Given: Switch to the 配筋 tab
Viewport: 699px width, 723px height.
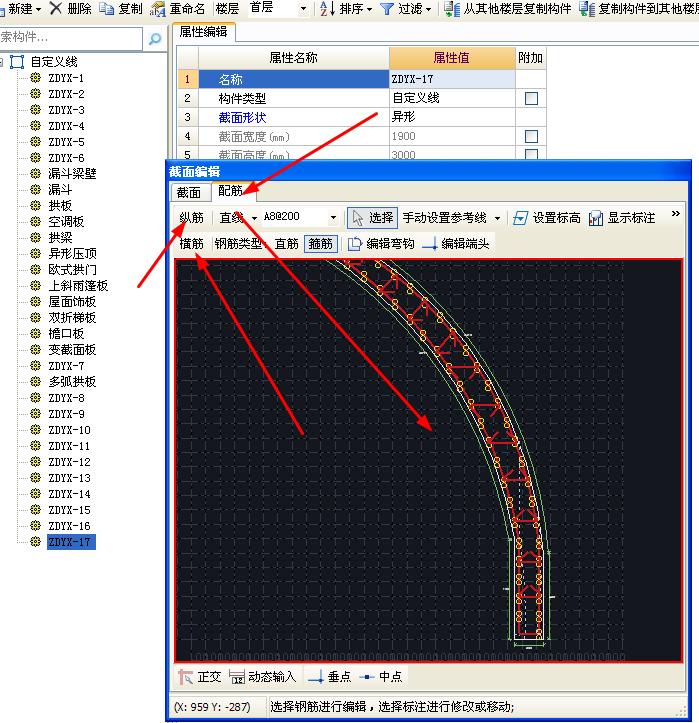Looking at the screenshot, I should coord(231,191).
